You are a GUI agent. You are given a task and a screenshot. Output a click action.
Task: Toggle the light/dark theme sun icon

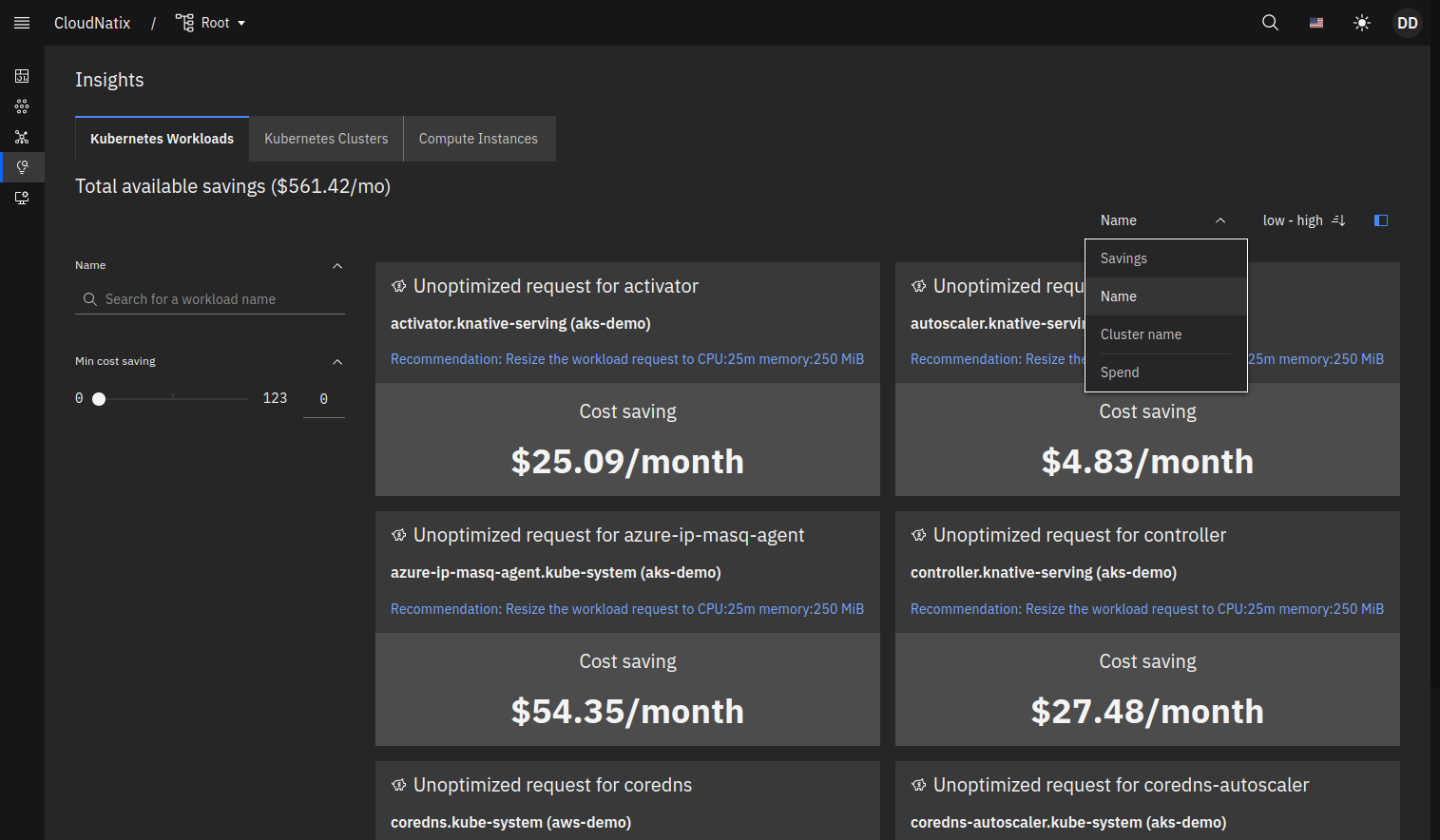pos(1362,23)
